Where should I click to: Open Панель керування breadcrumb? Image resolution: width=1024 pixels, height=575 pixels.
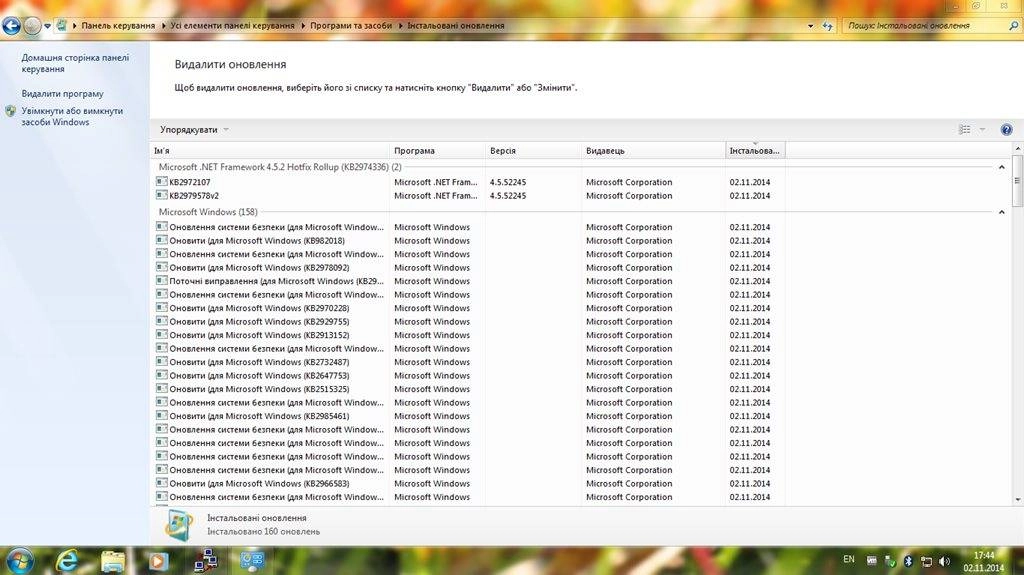click(118, 26)
